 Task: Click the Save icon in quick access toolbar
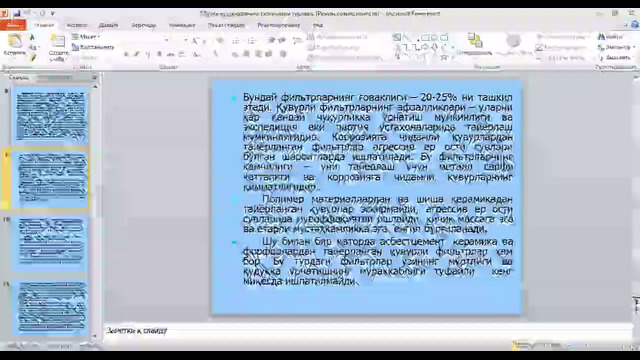point(17,13)
